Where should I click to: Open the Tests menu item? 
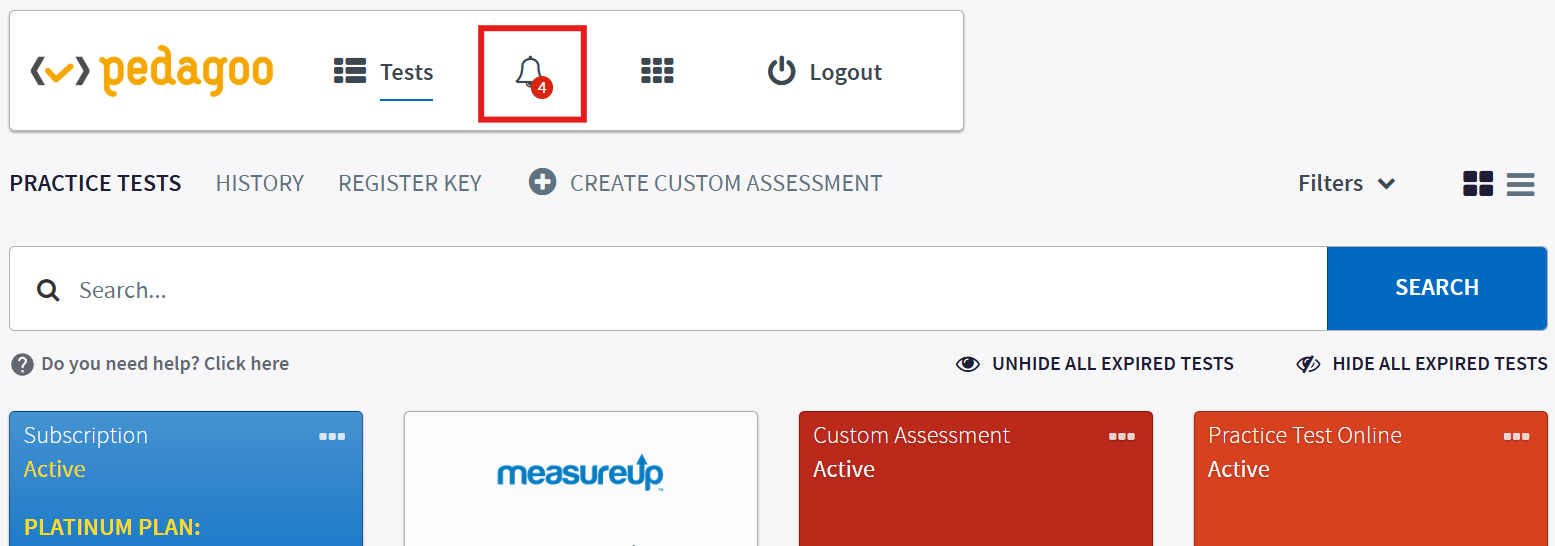(x=384, y=72)
